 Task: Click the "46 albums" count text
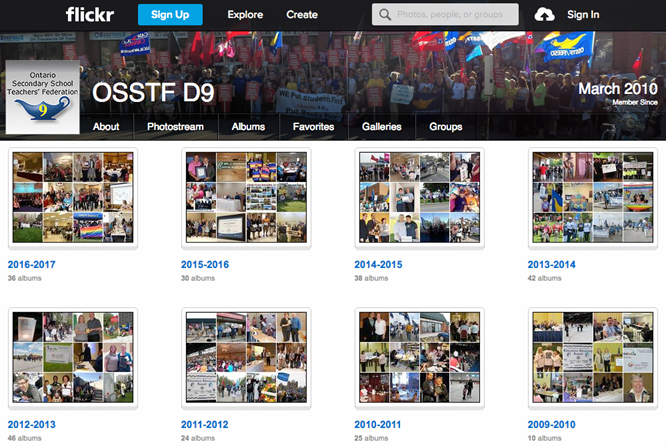[25, 438]
